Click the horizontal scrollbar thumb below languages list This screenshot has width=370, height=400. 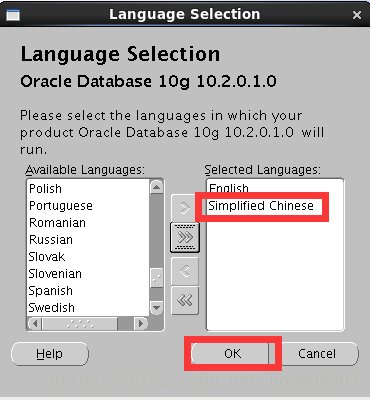[80, 323]
